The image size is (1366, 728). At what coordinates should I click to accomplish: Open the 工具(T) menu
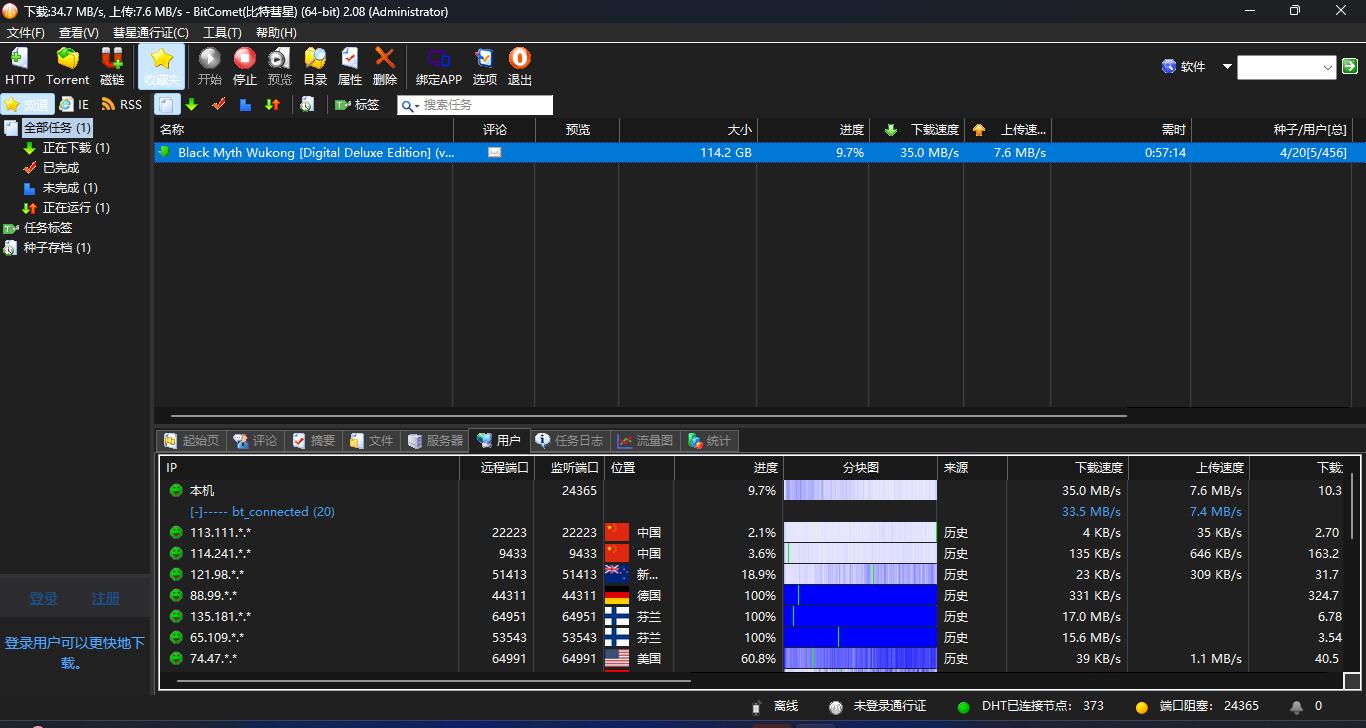(x=222, y=33)
